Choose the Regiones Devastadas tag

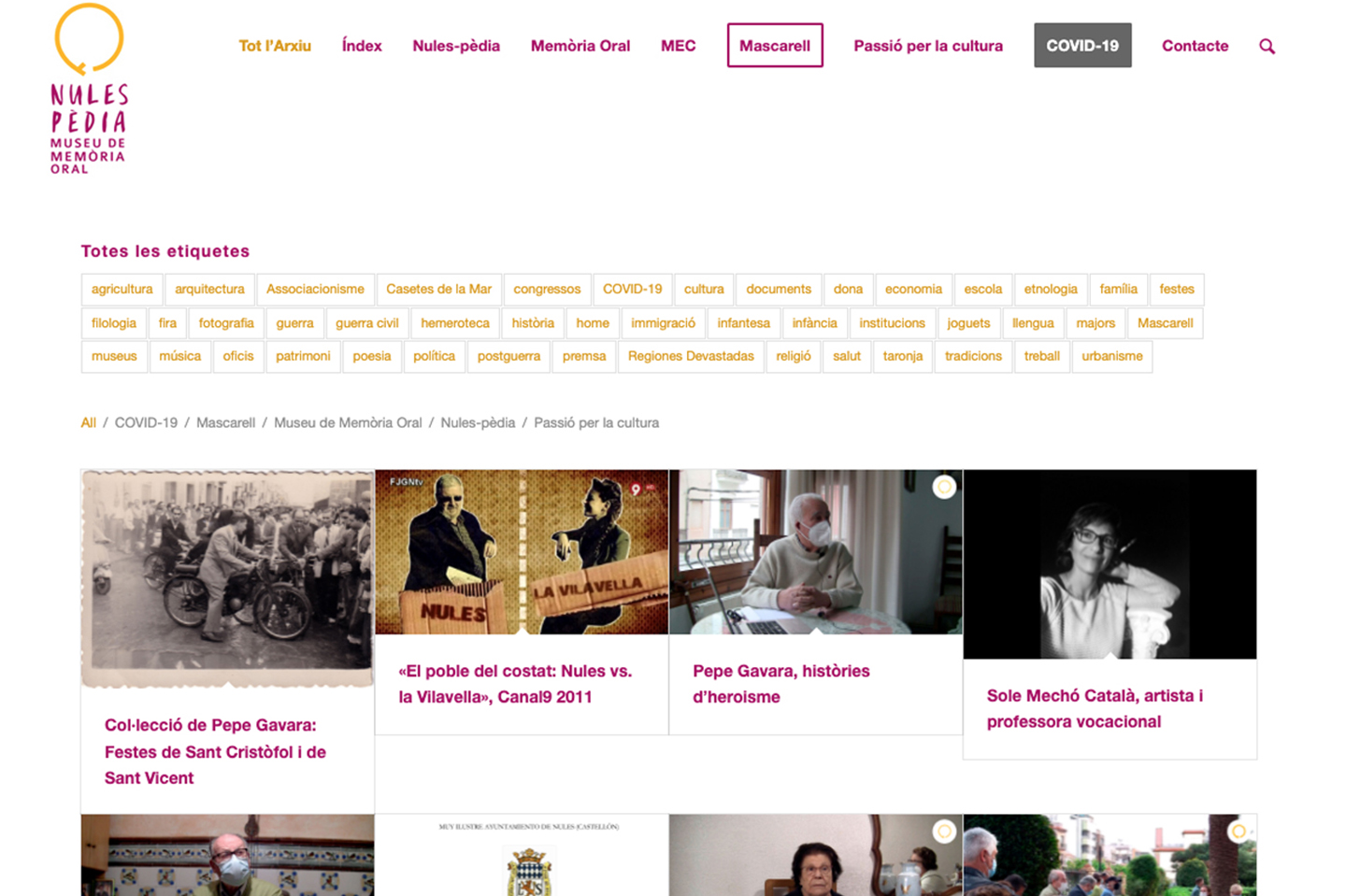coord(691,356)
